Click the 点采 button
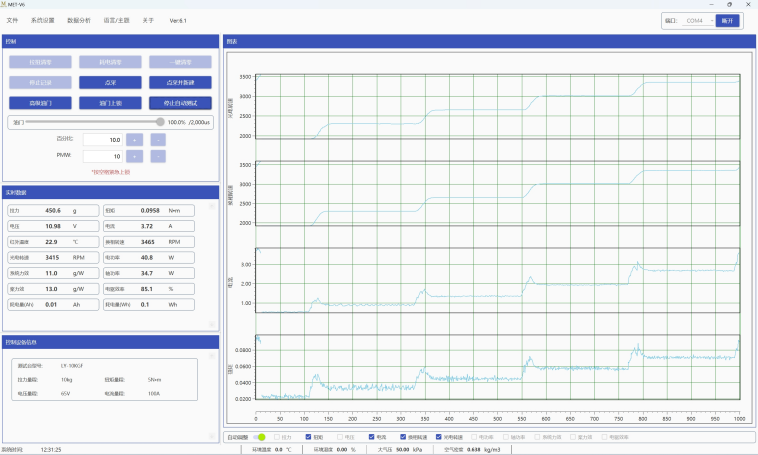Image resolution: width=758 pixels, height=455 pixels. tap(110, 83)
